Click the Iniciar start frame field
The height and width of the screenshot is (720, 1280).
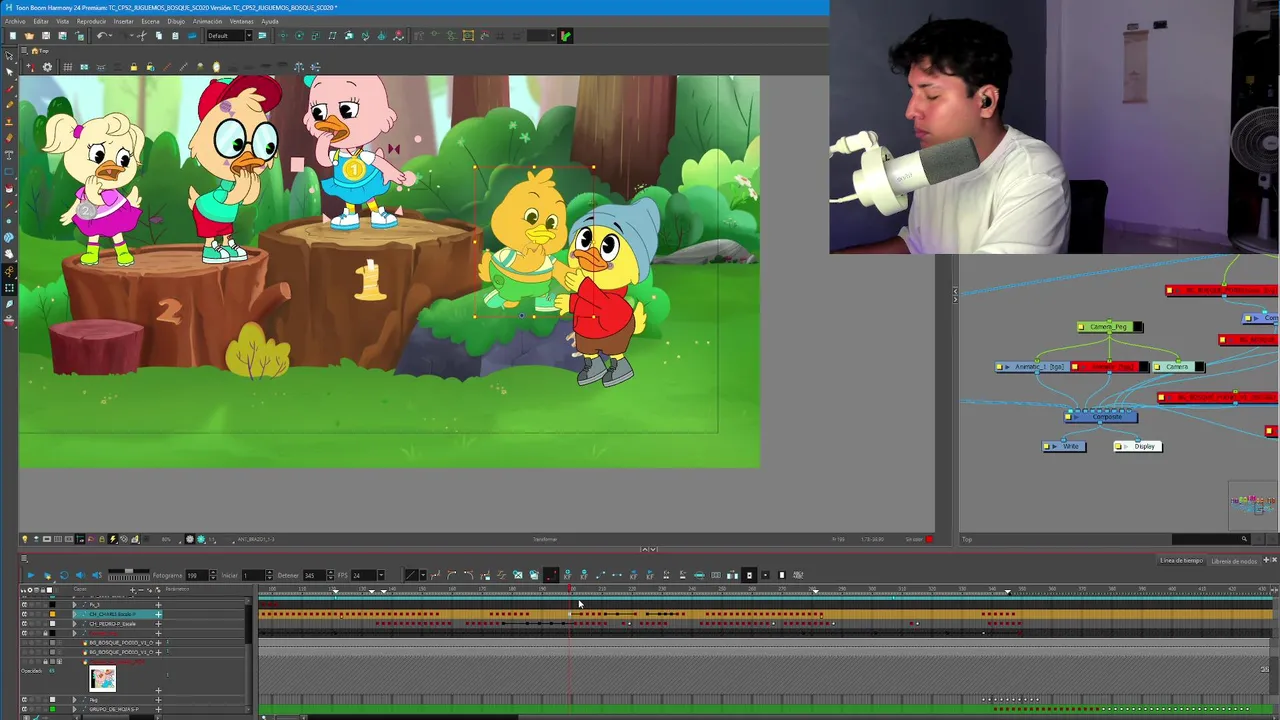(253, 575)
